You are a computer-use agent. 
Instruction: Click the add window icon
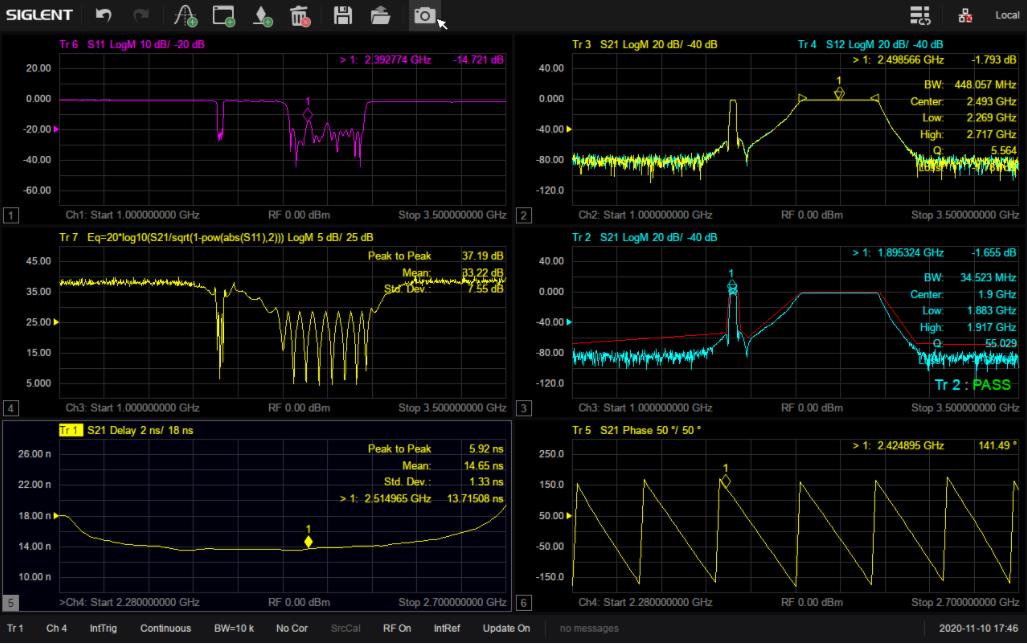pos(223,15)
